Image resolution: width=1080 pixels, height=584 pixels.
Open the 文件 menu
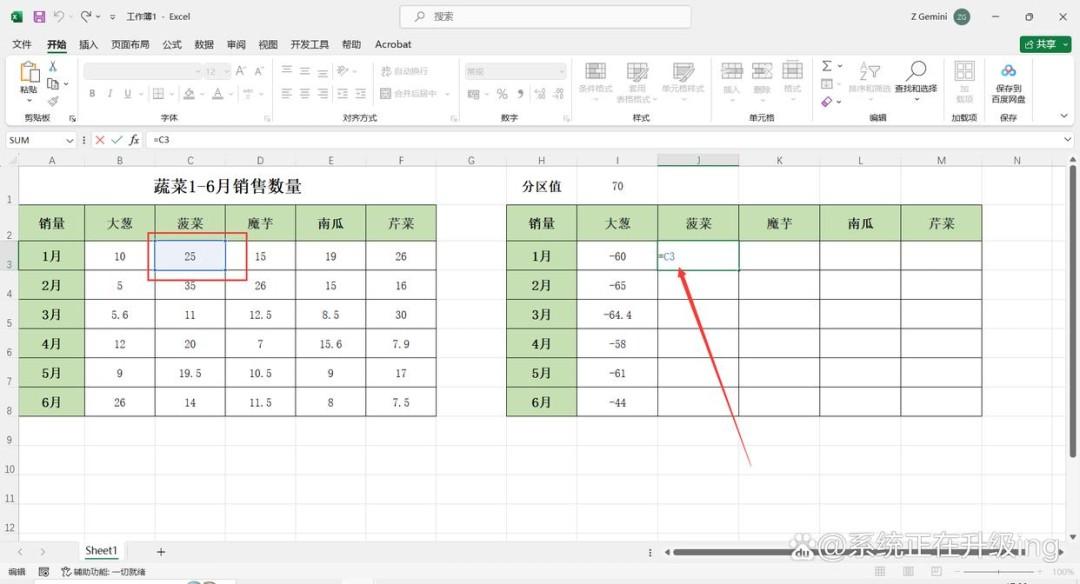(x=21, y=44)
